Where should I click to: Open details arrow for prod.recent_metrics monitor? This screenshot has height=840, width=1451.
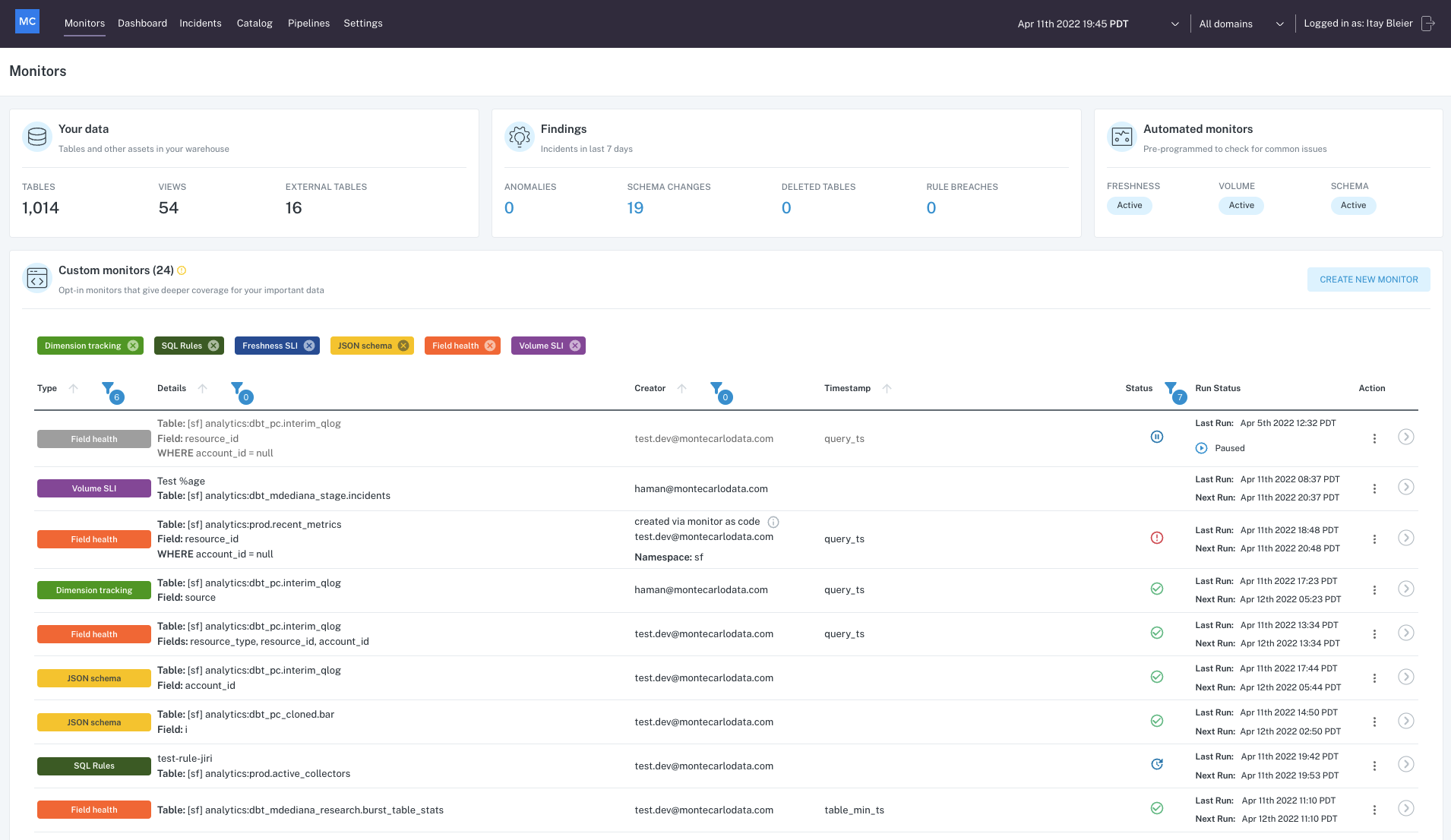coord(1406,538)
